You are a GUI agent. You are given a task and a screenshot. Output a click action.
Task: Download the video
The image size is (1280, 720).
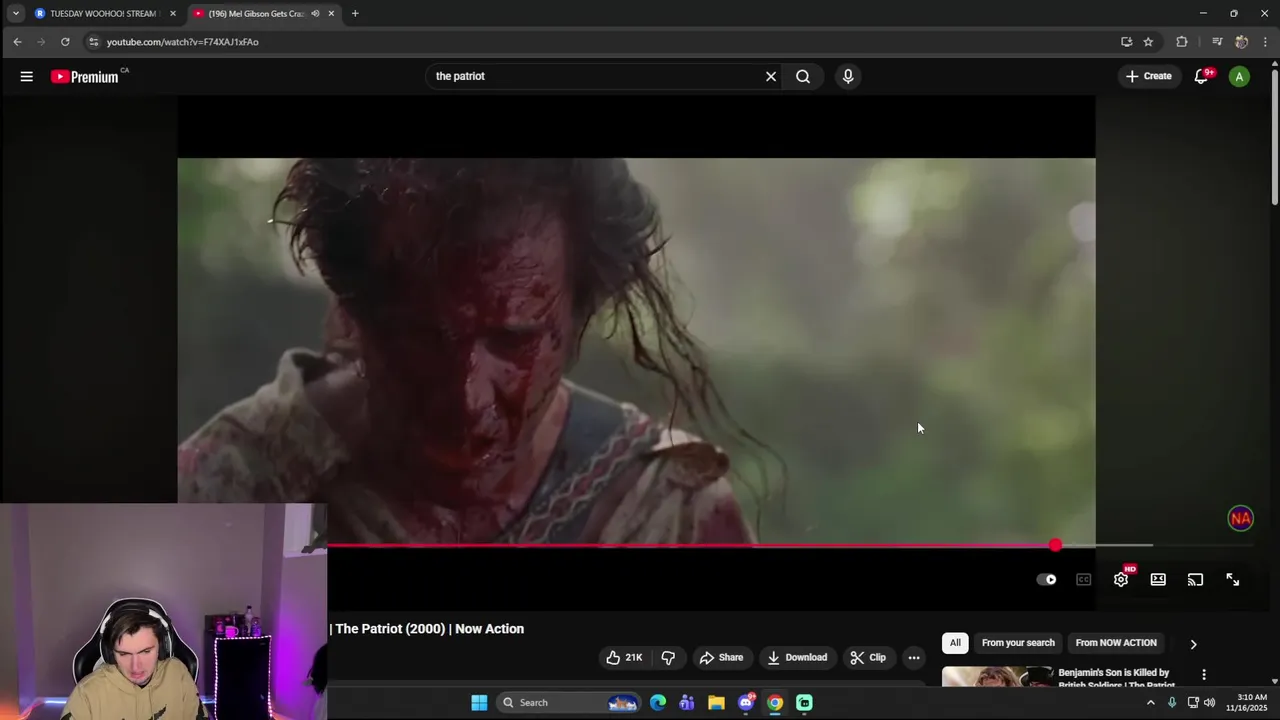click(x=797, y=657)
